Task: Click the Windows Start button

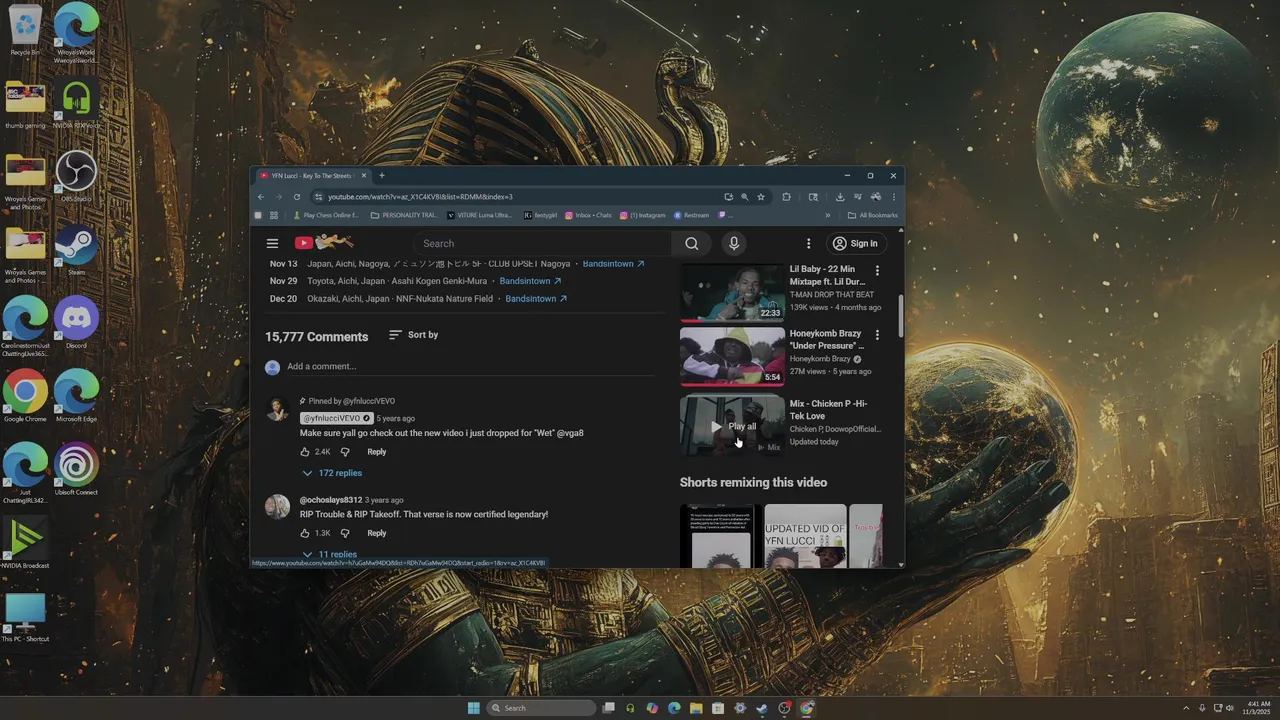Action: [474, 708]
